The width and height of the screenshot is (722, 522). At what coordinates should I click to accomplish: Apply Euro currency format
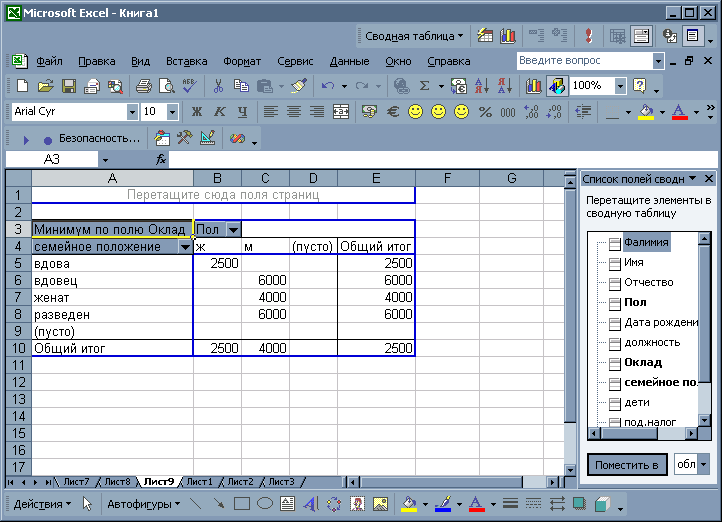tap(393, 111)
